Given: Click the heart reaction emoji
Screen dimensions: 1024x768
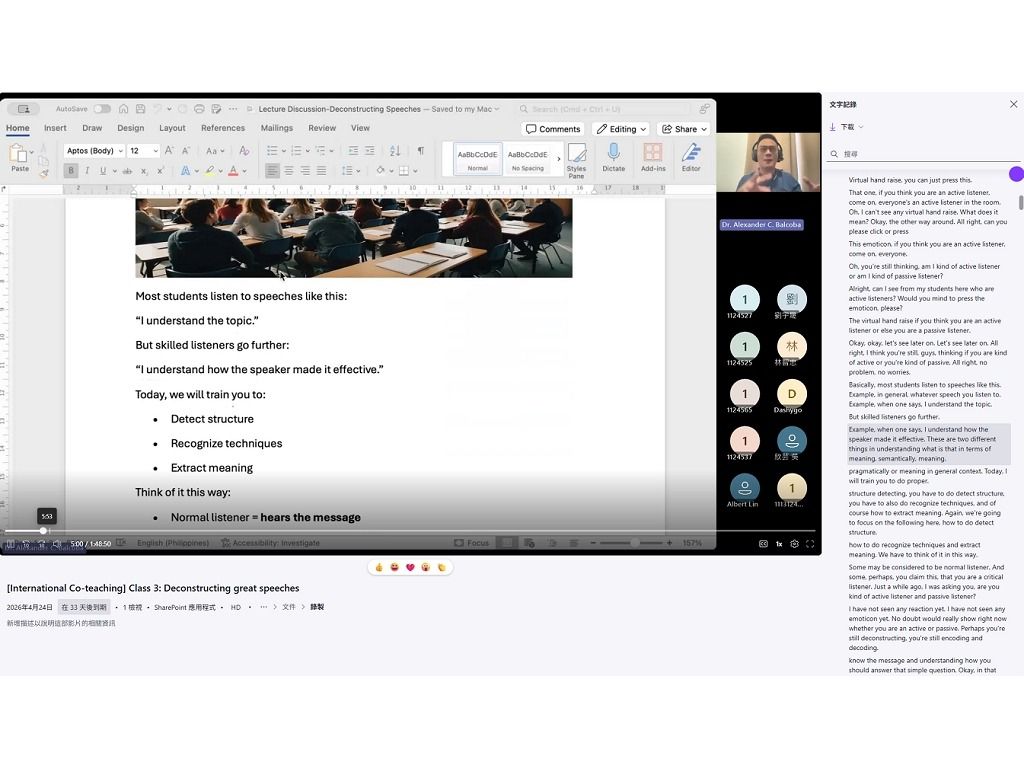Looking at the screenshot, I should point(410,567).
